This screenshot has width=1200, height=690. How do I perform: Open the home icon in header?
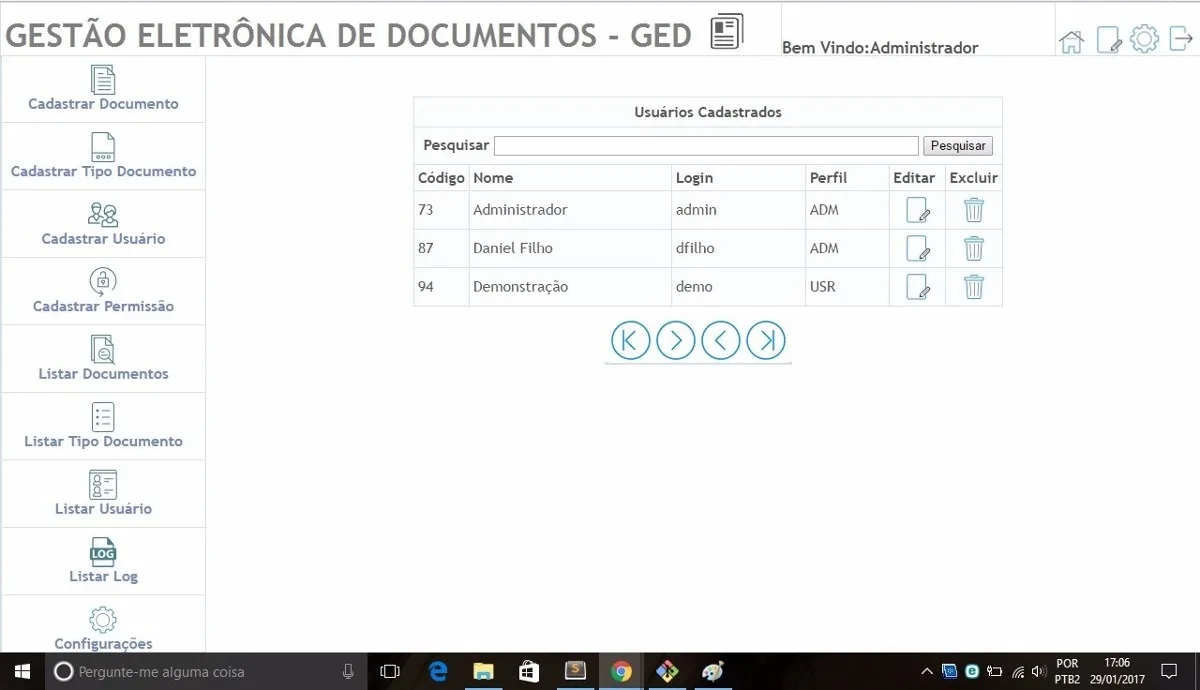click(x=1071, y=41)
